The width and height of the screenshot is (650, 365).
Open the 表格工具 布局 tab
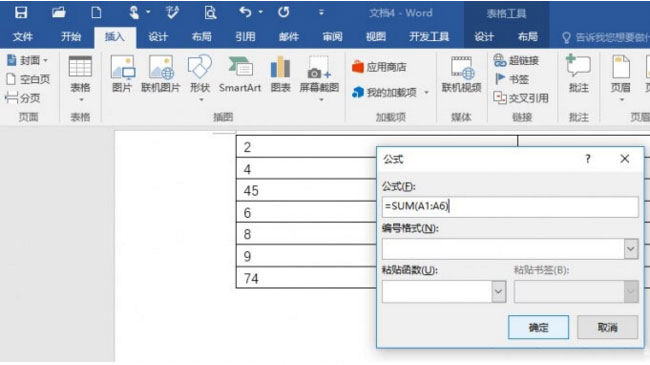click(528, 37)
